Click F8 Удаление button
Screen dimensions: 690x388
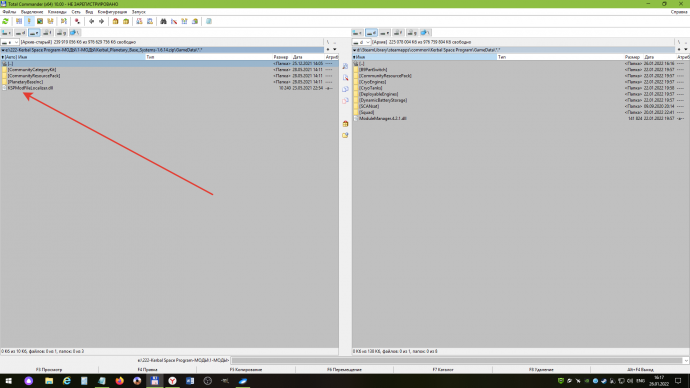(x=542, y=370)
